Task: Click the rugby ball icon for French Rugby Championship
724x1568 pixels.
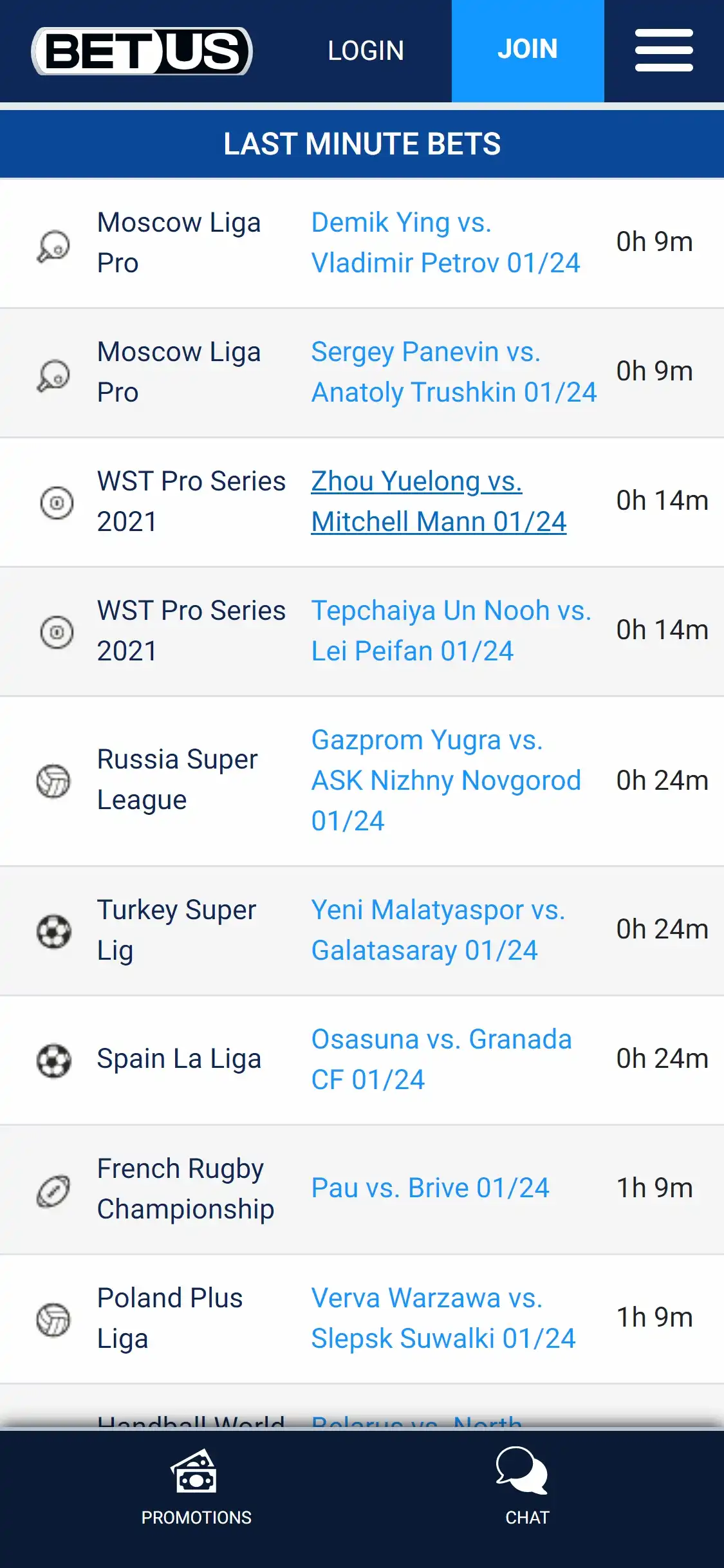Action: pyautogui.click(x=53, y=1190)
